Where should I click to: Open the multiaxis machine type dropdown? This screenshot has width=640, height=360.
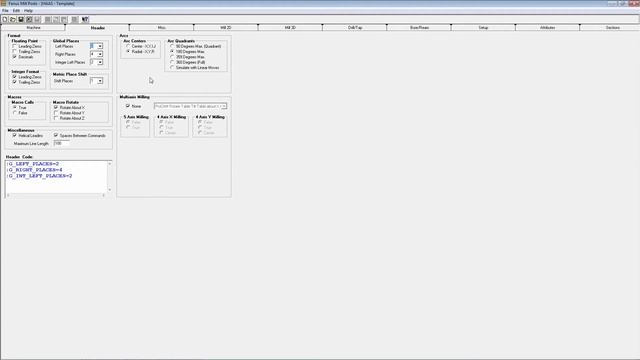(x=224, y=106)
